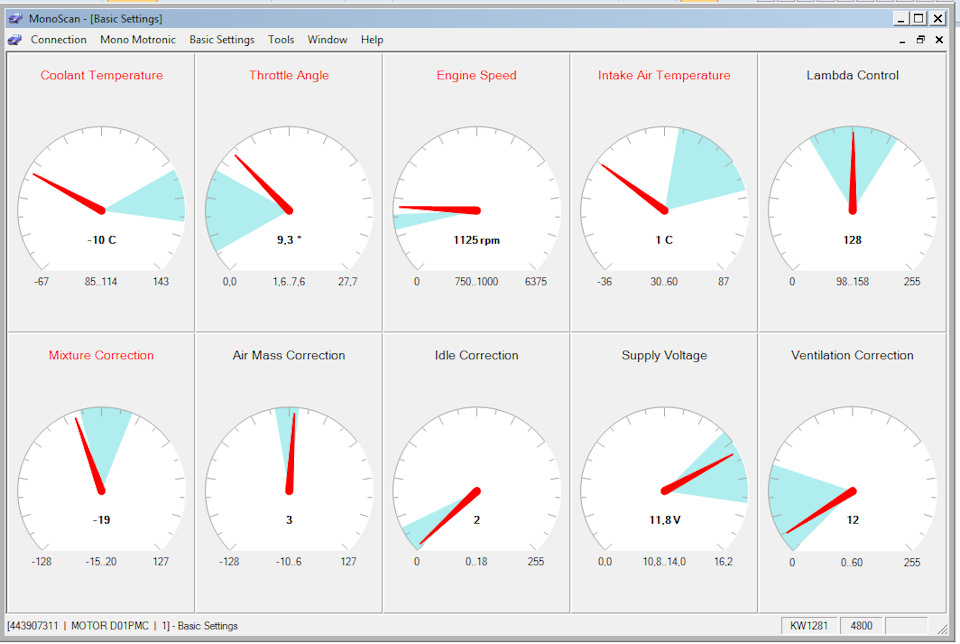This screenshot has height=644, width=960.
Task: Open the Connection menu
Action: (x=58, y=40)
